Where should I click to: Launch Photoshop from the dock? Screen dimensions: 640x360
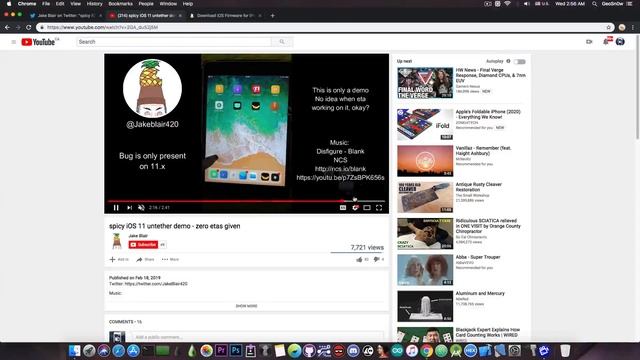pos(236,351)
